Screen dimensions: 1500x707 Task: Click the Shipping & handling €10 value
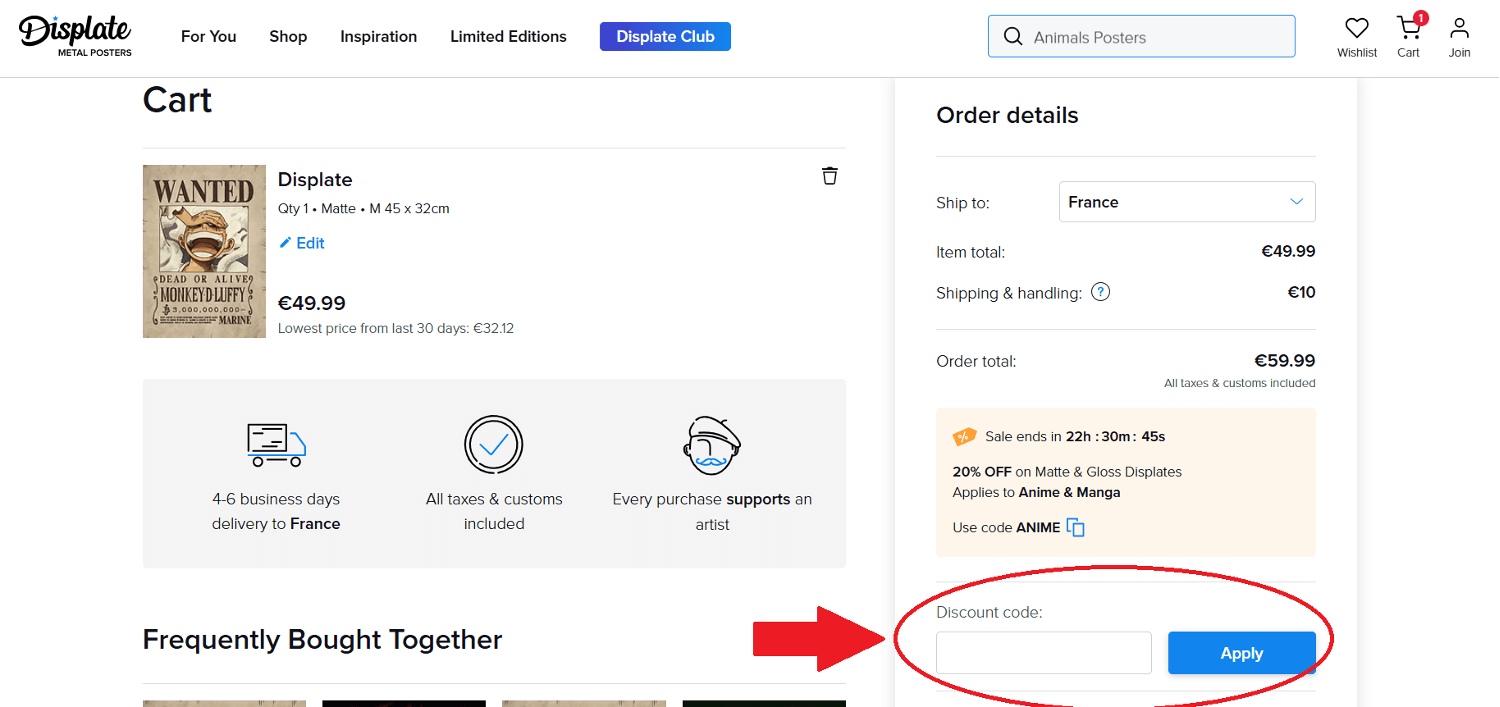click(x=1301, y=293)
